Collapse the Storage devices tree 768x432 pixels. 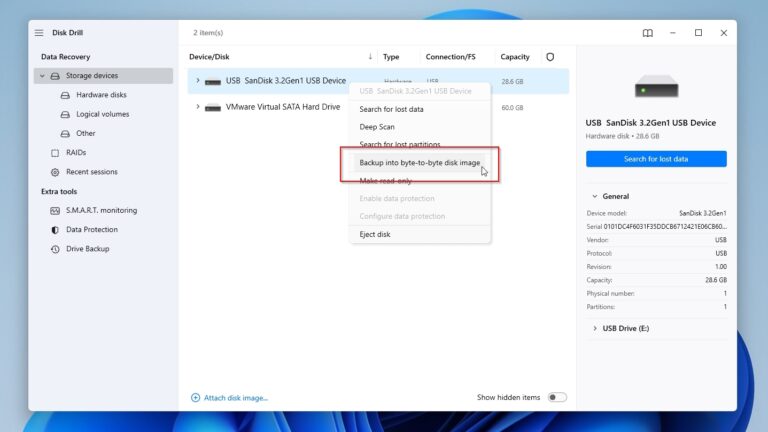42,76
